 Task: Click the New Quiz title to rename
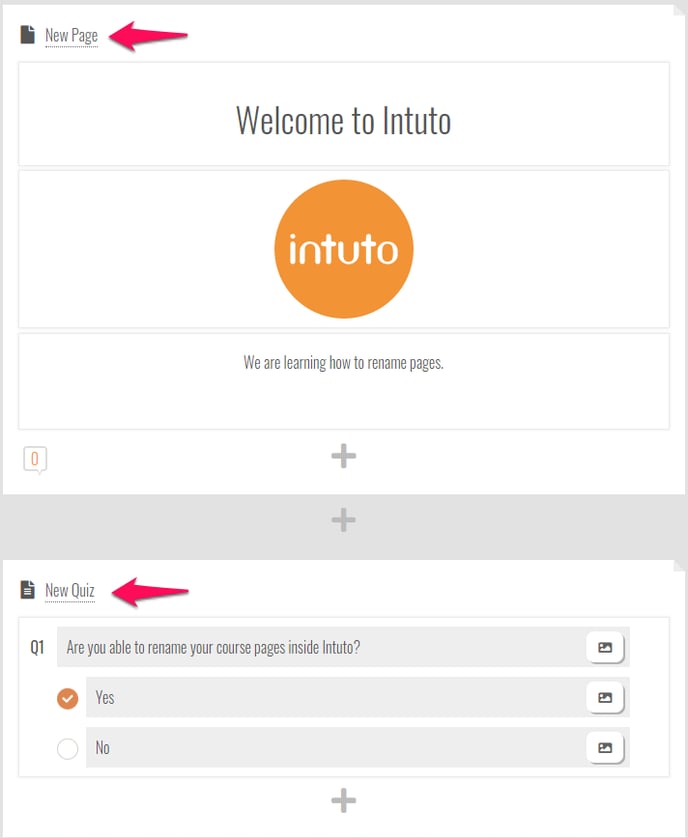[70, 591]
